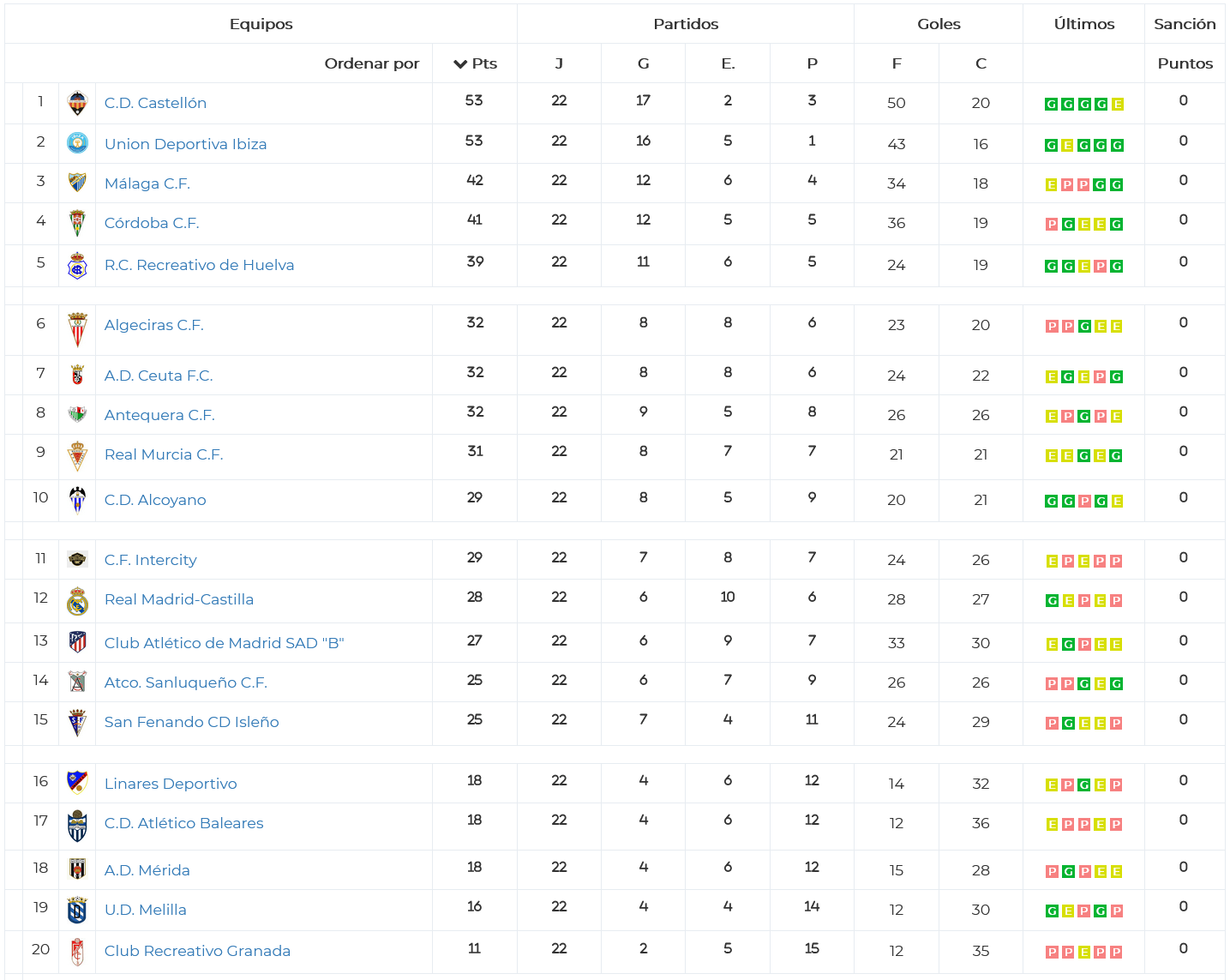Screen dimensions: 1230x980
Task: Open the C.D. Atlético Baleares link
Action: [183, 823]
